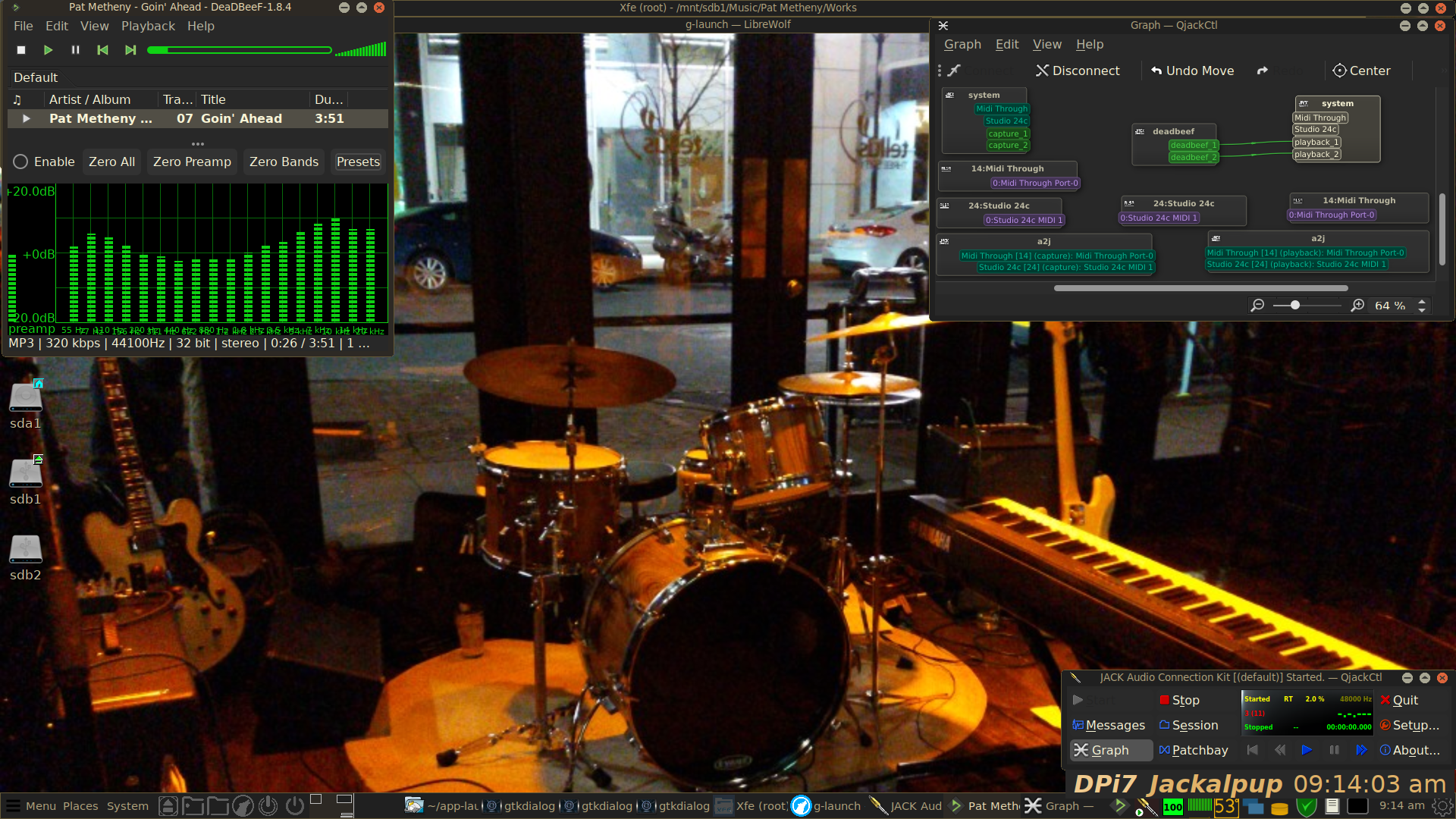
Task: Open the Graph menu in QjackCtl Graph
Action: click(x=962, y=44)
